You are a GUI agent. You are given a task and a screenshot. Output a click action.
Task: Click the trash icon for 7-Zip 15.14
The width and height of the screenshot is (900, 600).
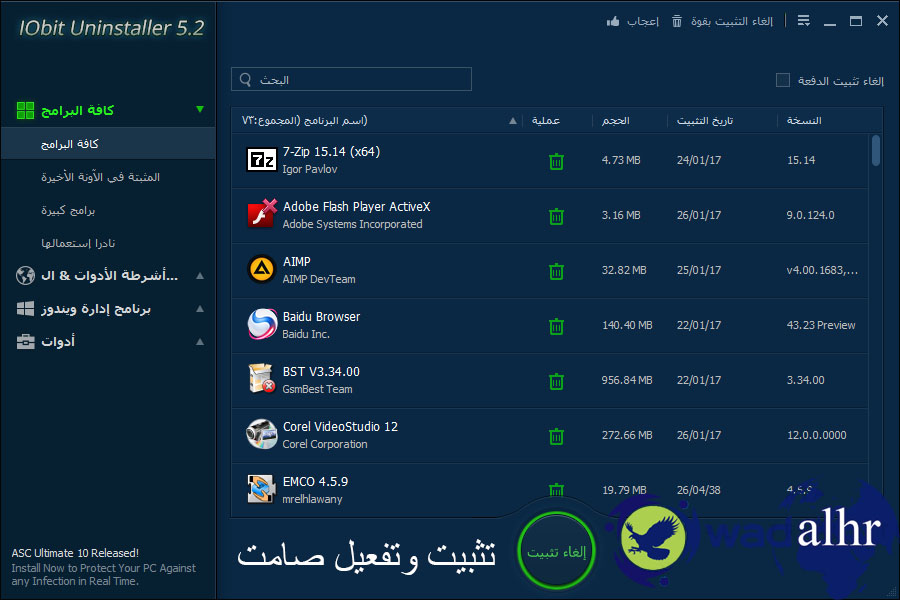coord(556,161)
